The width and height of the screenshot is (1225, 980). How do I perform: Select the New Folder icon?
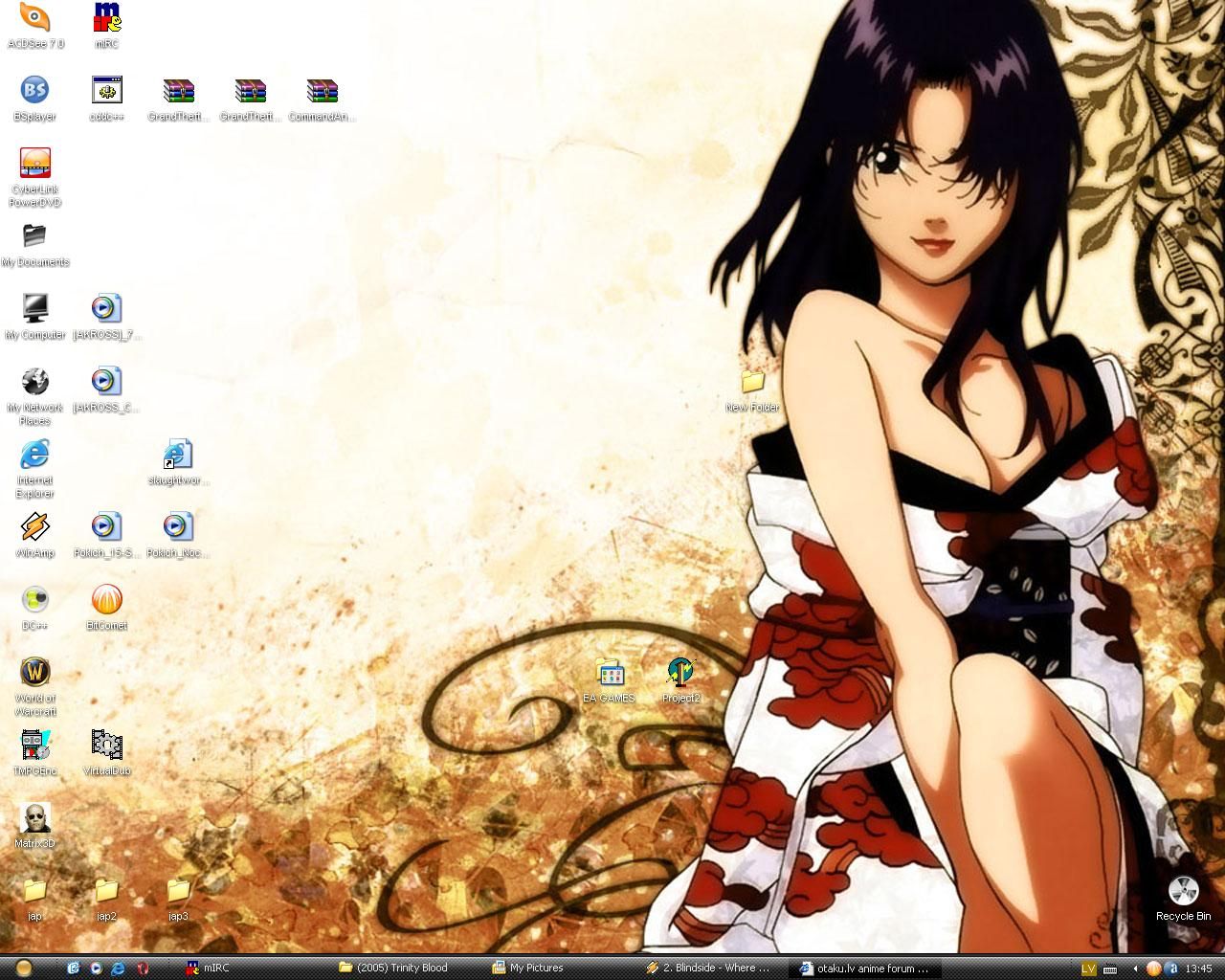coord(753,390)
